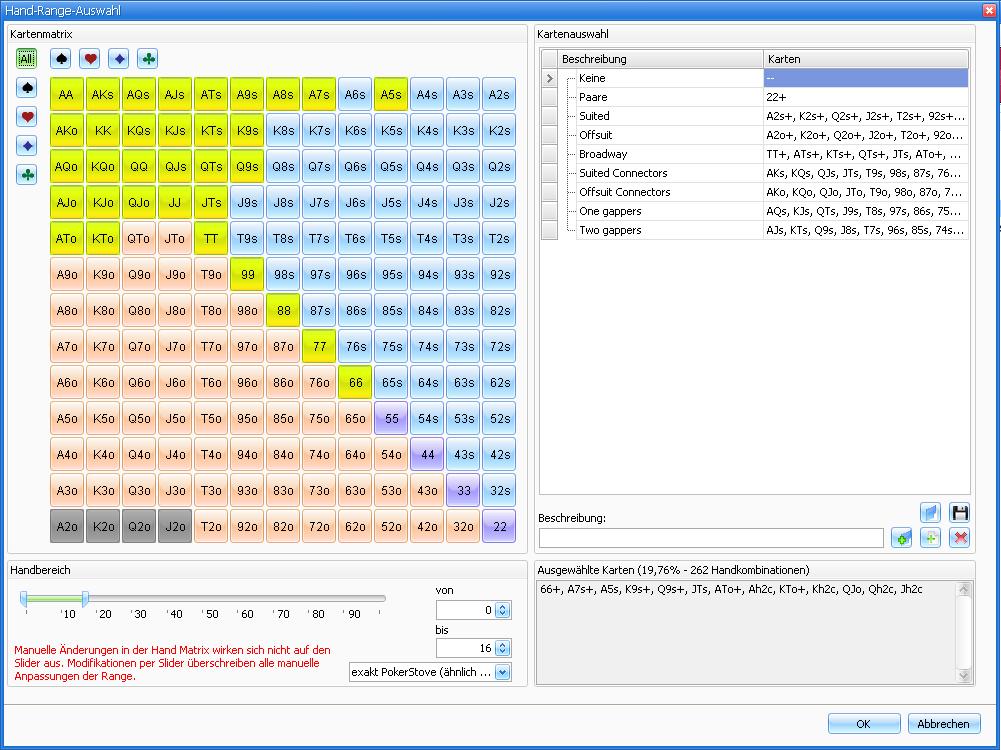Click scrollbar up arrow in Ausgewählte Karten
1001x750 pixels.
[964, 589]
